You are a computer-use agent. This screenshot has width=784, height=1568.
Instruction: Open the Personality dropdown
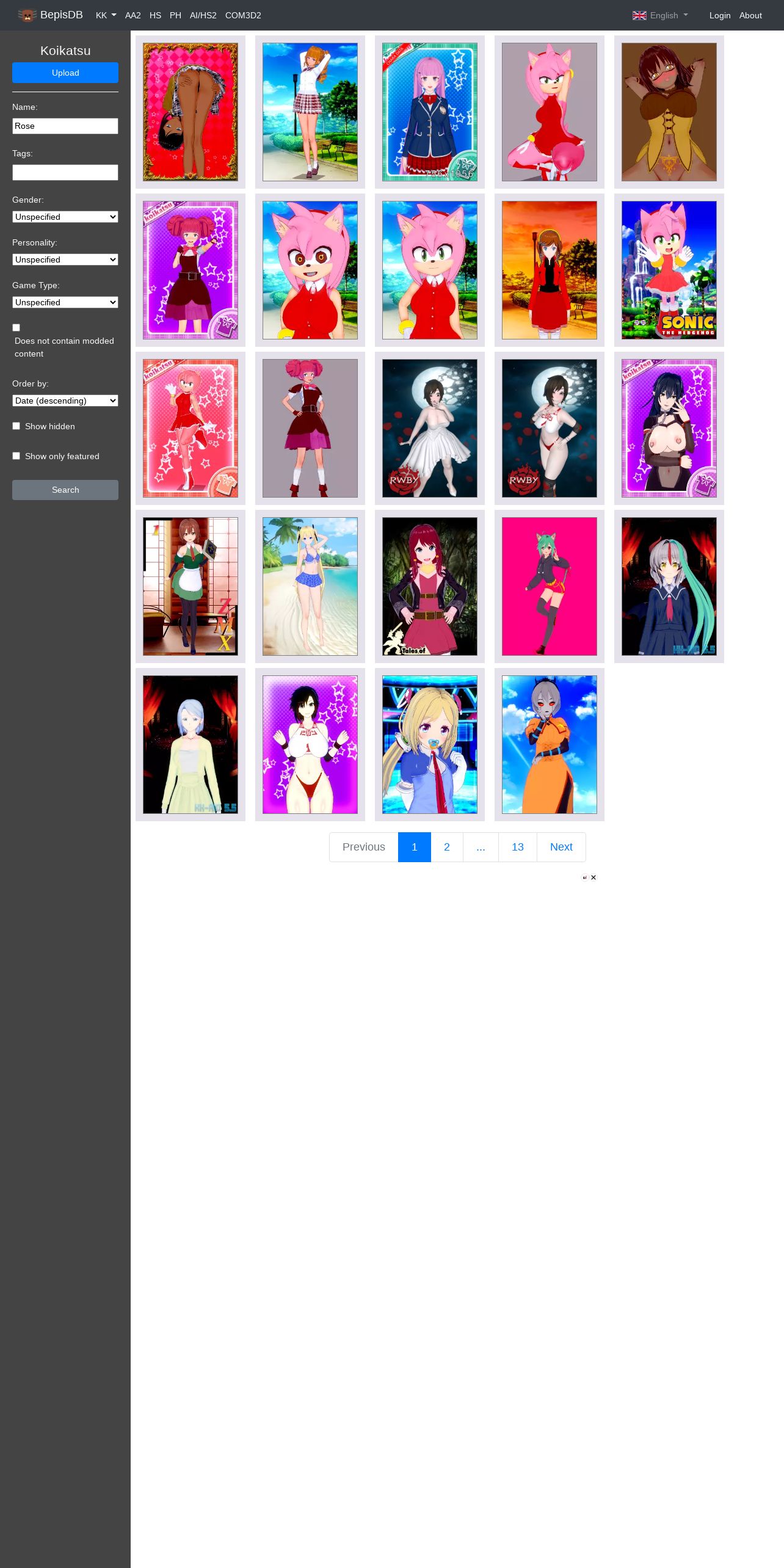click(65, 260)
